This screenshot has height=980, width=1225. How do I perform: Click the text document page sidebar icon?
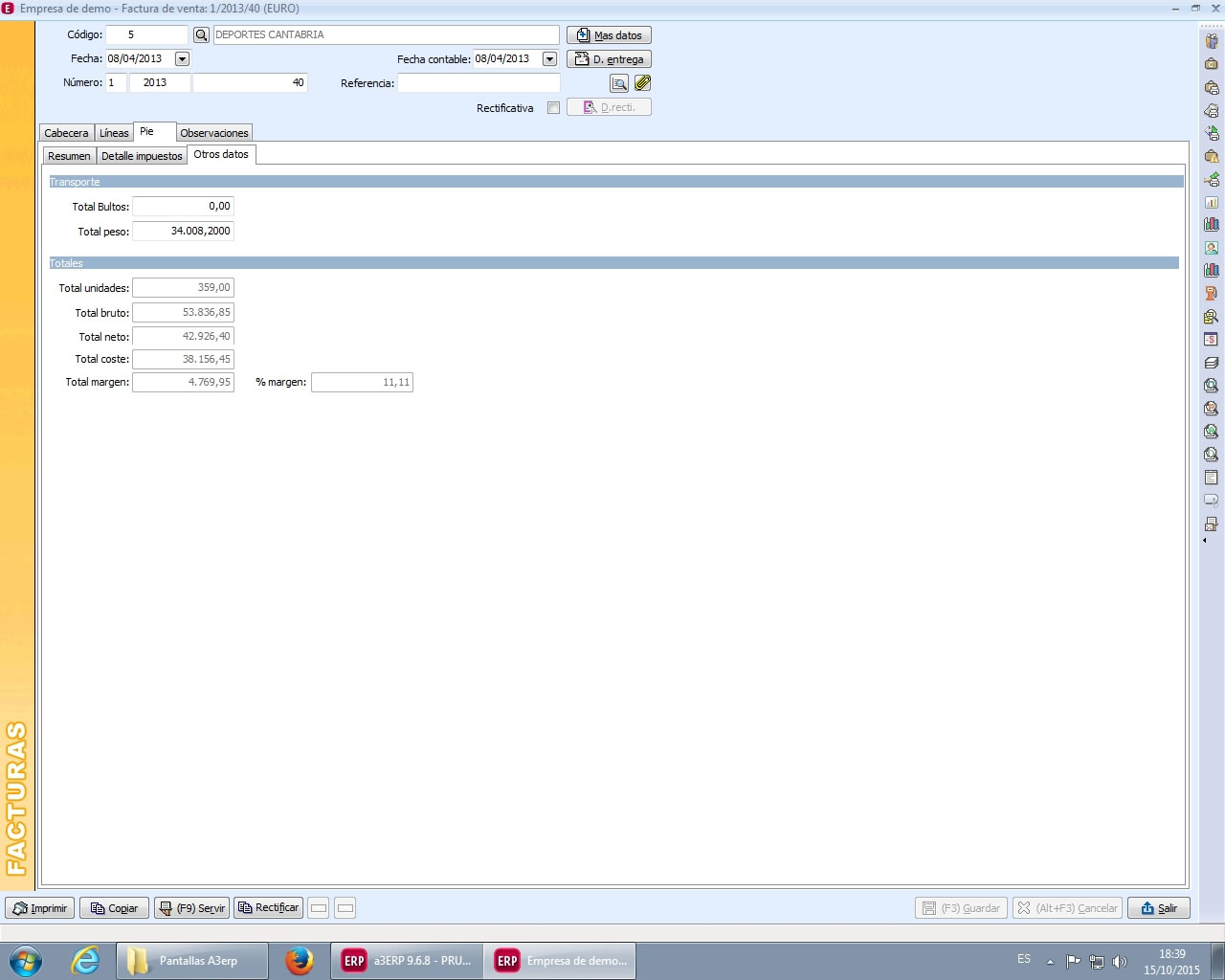[x=1211, y=478]
